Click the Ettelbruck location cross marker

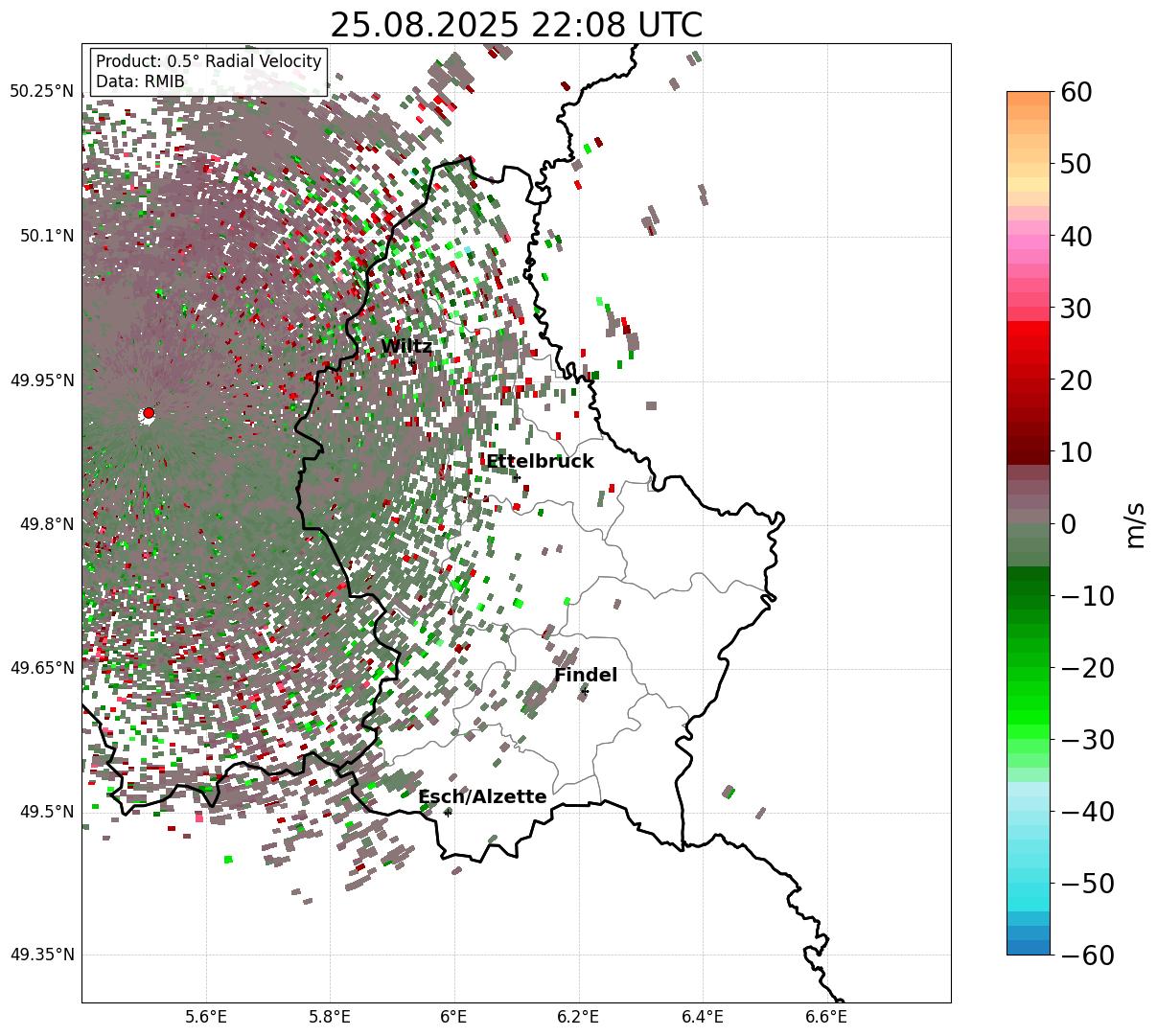click(x=517, y=477)
